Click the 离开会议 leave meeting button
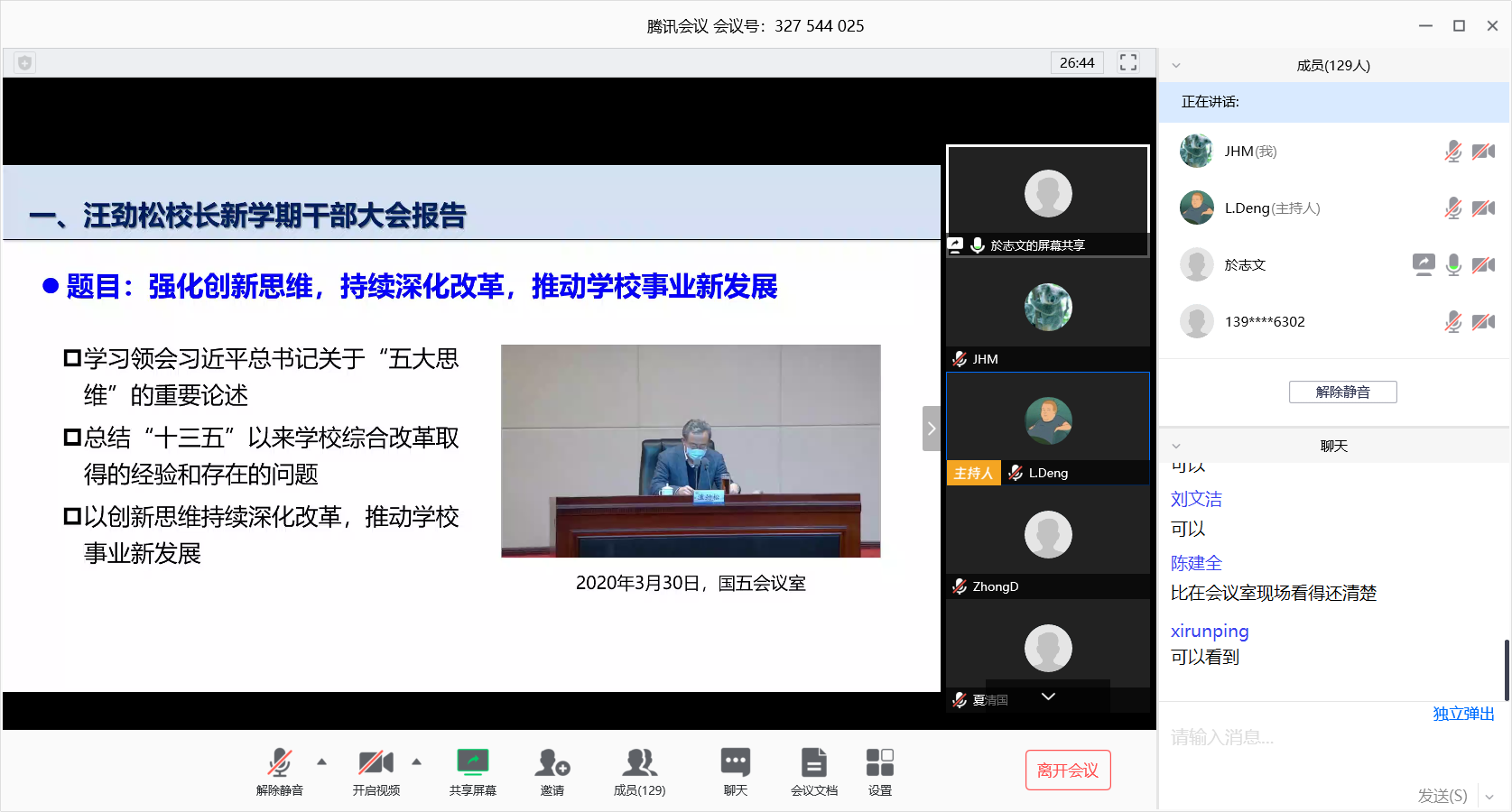The image size is (1512, 812). (x=1068, y=770)
